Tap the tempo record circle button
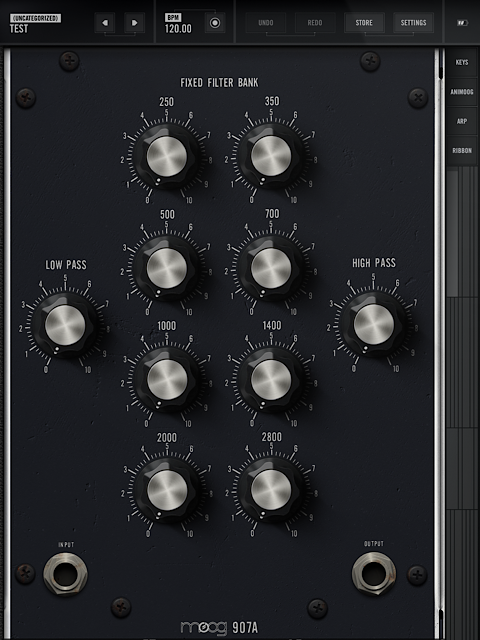Image resolution: width=480 pixels, height=640 pixels. click(x=215, y=23)
